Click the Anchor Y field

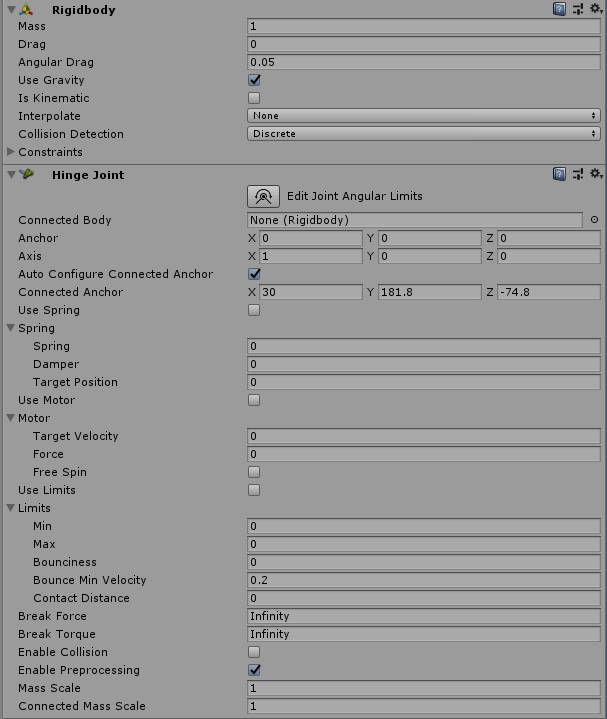point(430,238)
